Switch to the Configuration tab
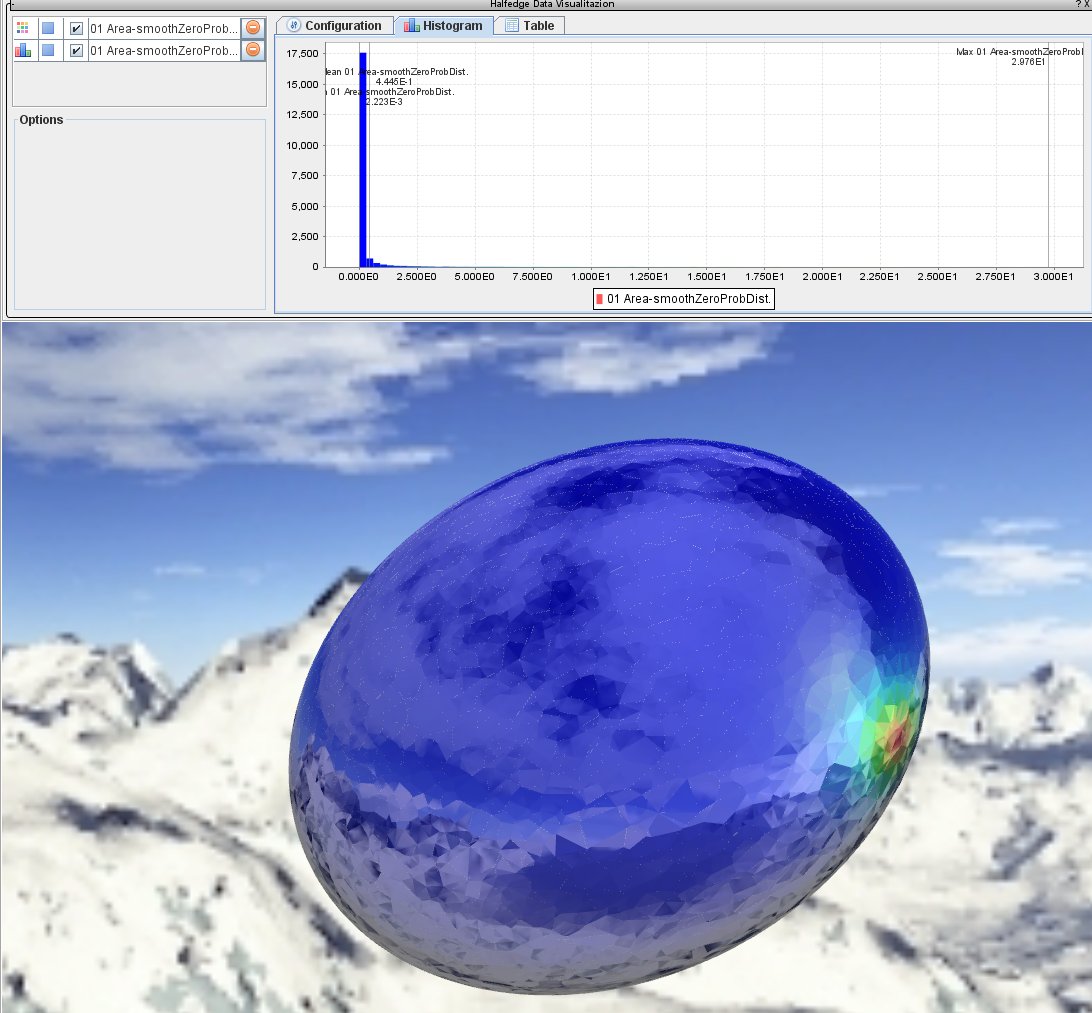 point(334,26)
